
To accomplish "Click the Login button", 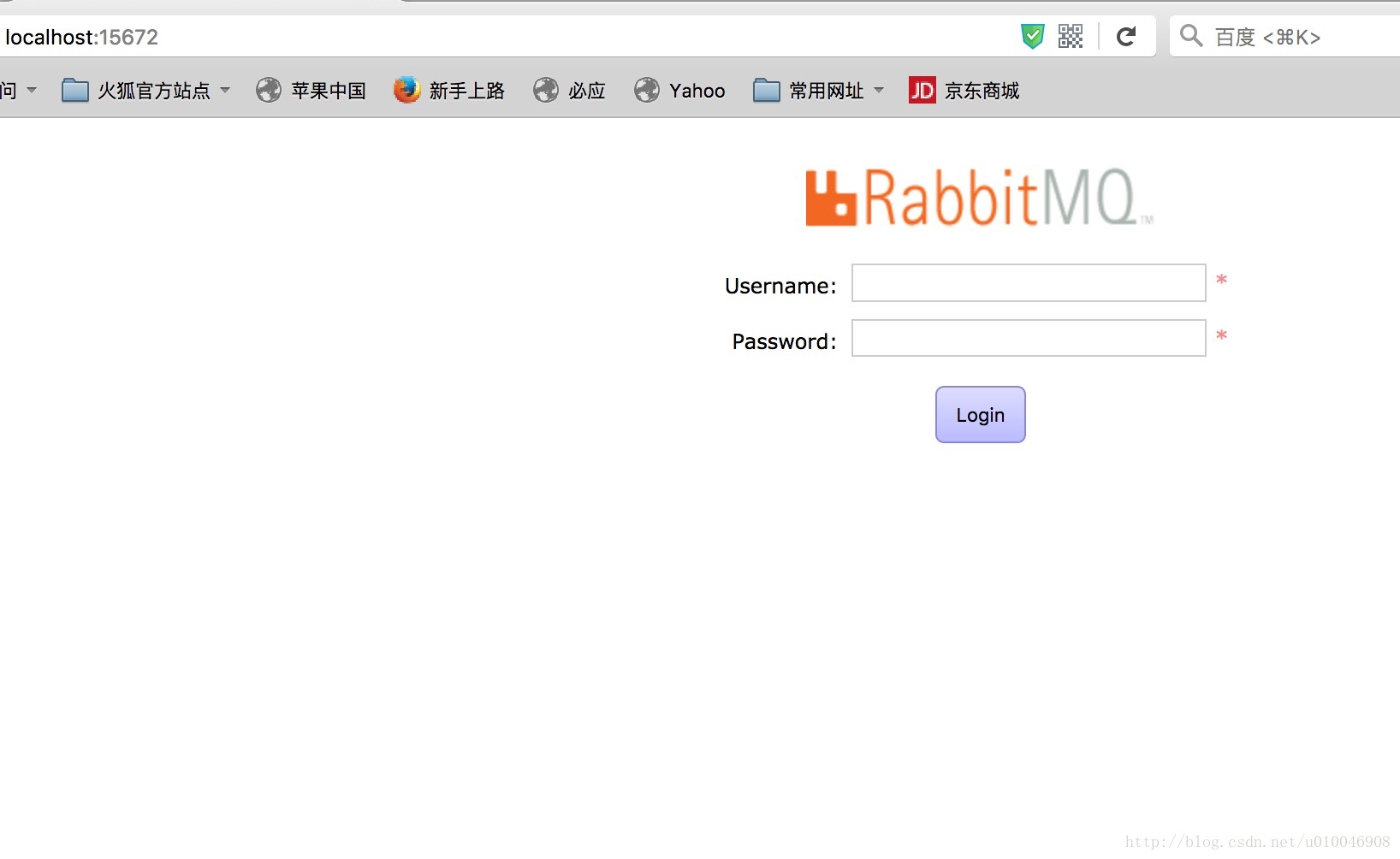I will click(x=980, y=415).
